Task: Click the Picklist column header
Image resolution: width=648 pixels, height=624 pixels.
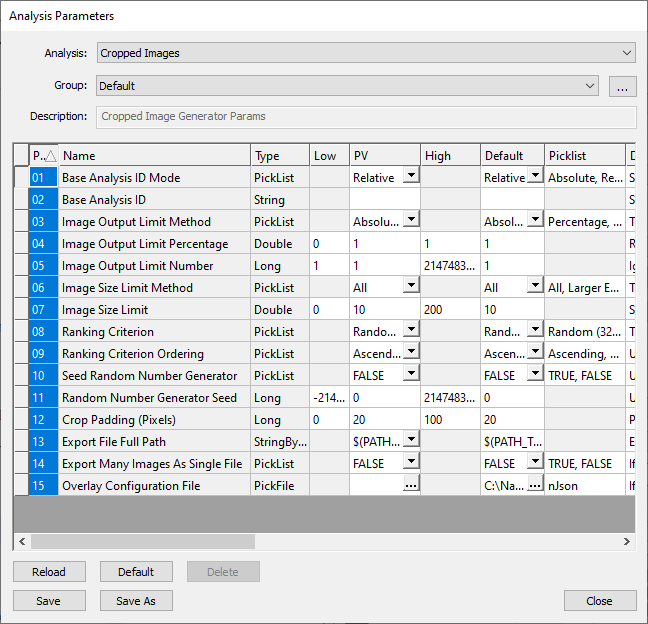Action: 584,156
